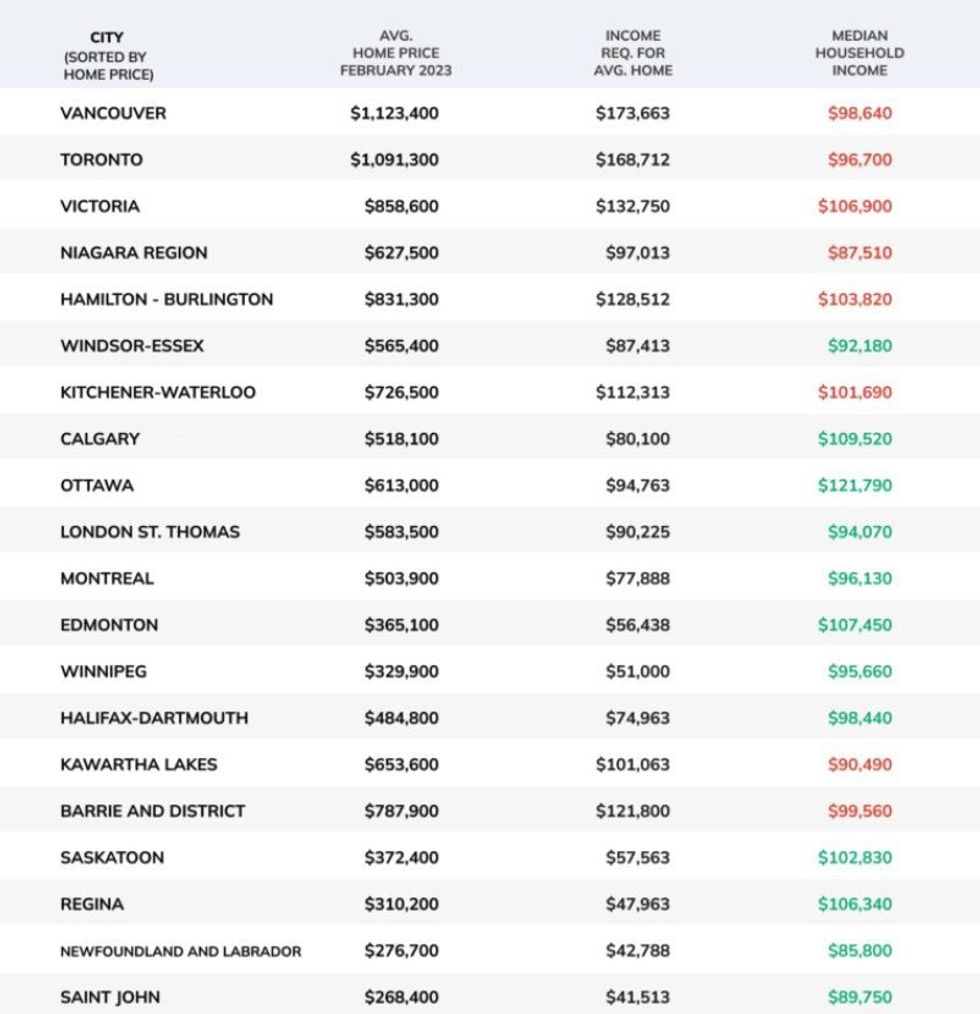
Task: Select the NIAGARA REGION city name
Action: [x=134, y=253]
